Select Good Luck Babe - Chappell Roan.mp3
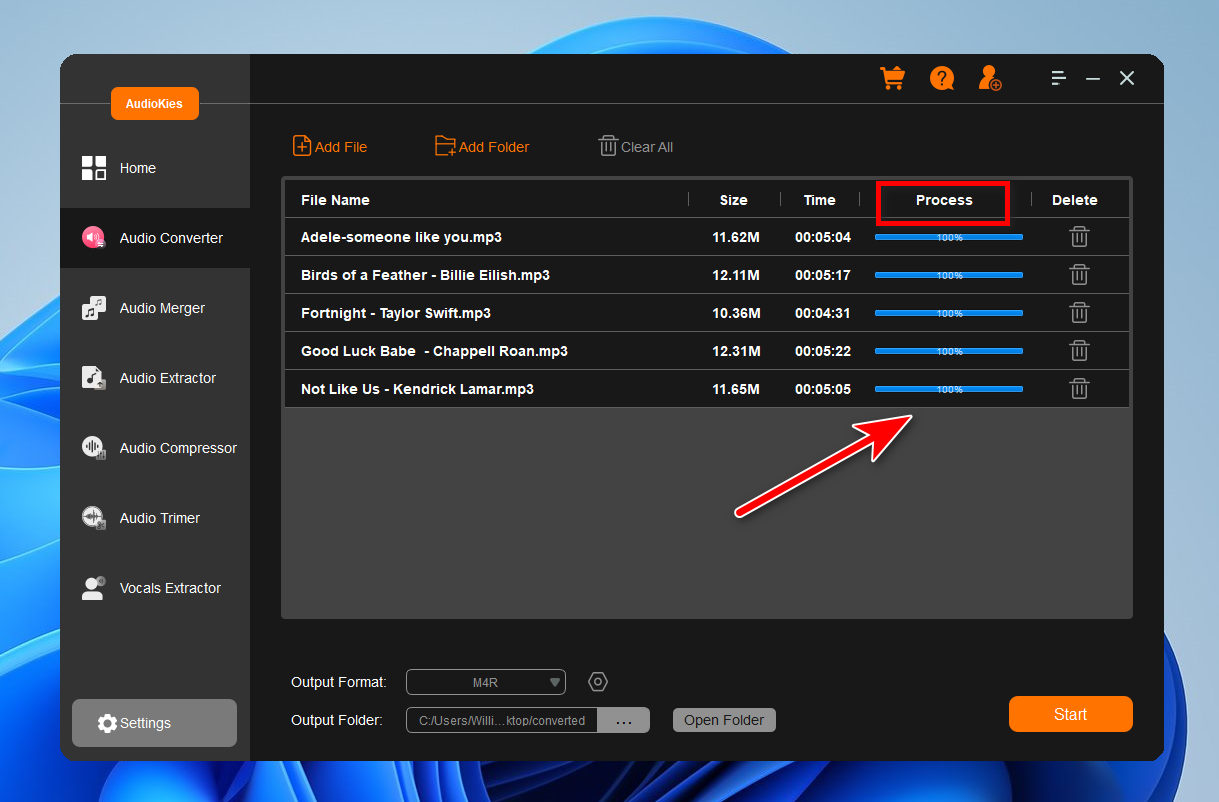 click(434, 351)
